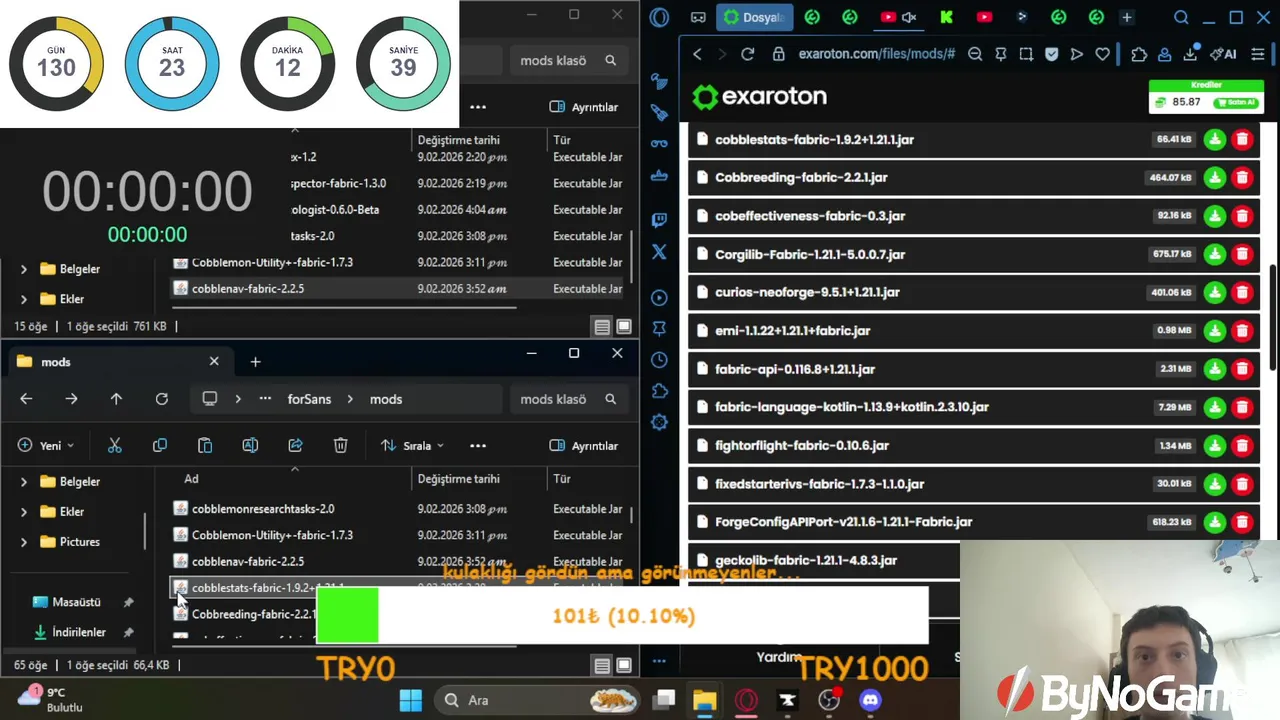Download fixedstarterivs-fabric jar file
This screenshot has height=720, width=1280.
coord(1215,484)
